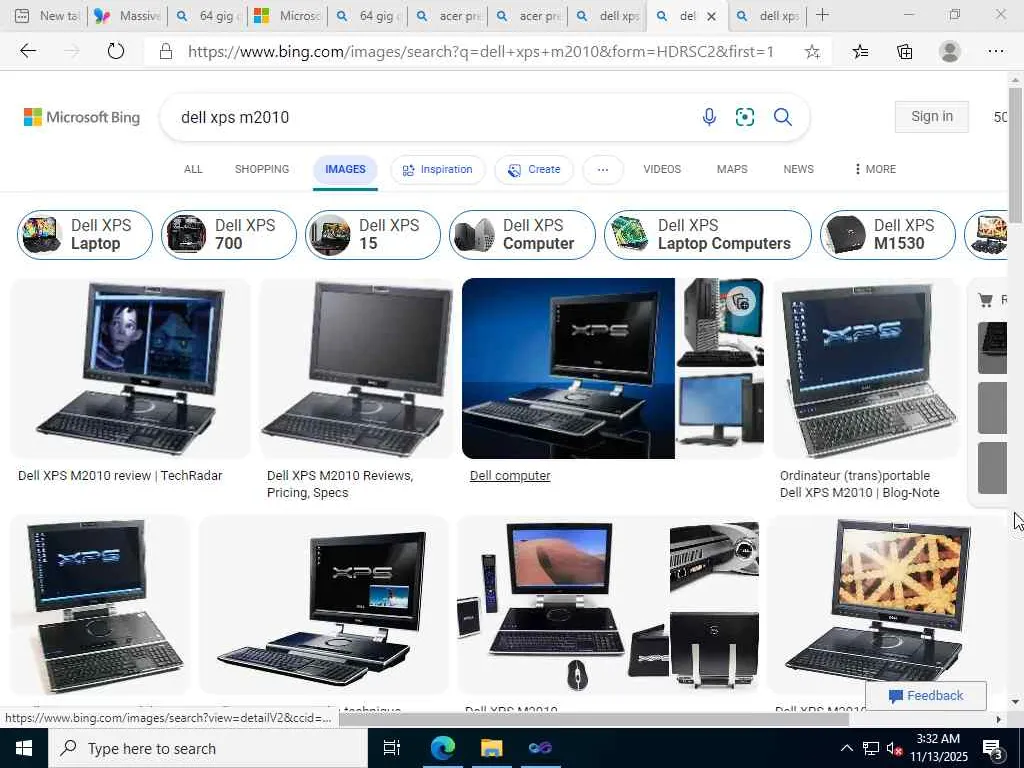This screenshot has height=768, width=1024.
Task: Go back using browser back arrow
Action: [27, 51]
